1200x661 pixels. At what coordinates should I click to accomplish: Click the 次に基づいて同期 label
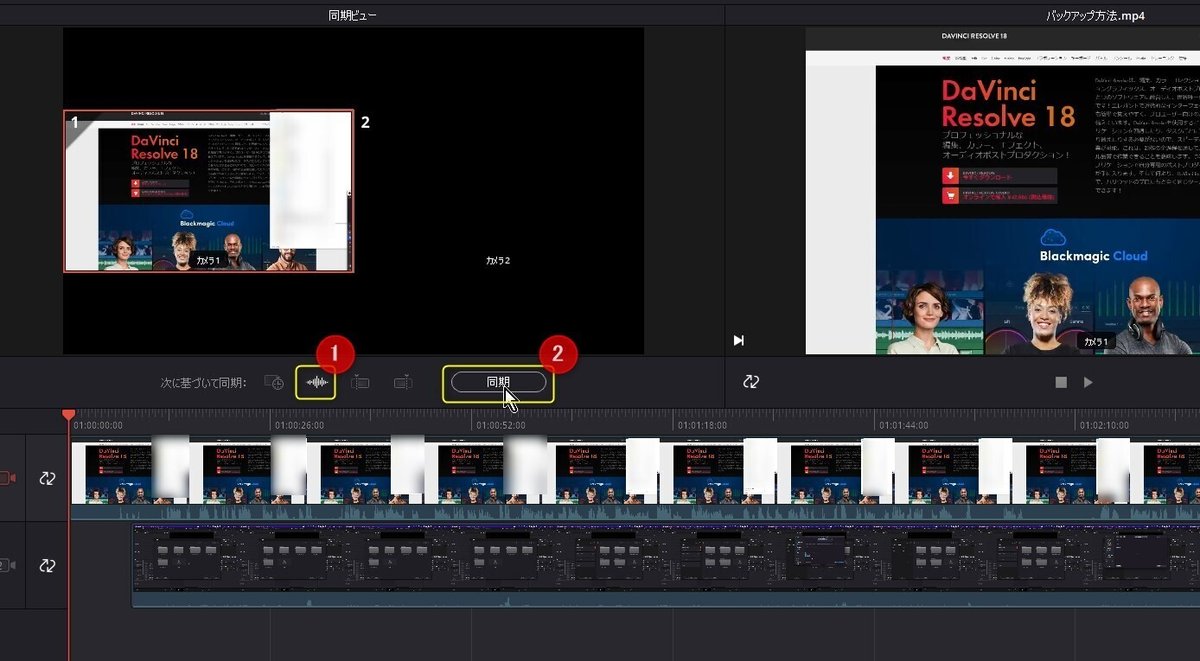pos(203,383)
